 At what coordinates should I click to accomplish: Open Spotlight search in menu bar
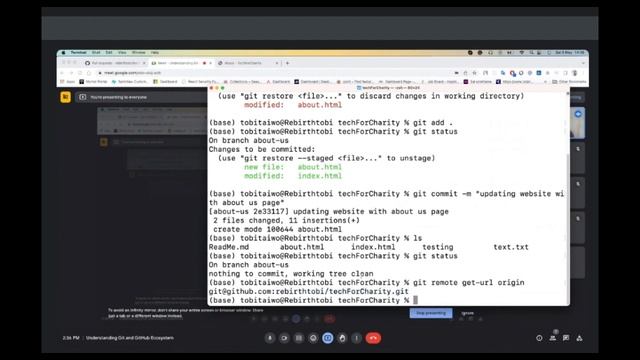pyautogui.click(x=531, y=53)
